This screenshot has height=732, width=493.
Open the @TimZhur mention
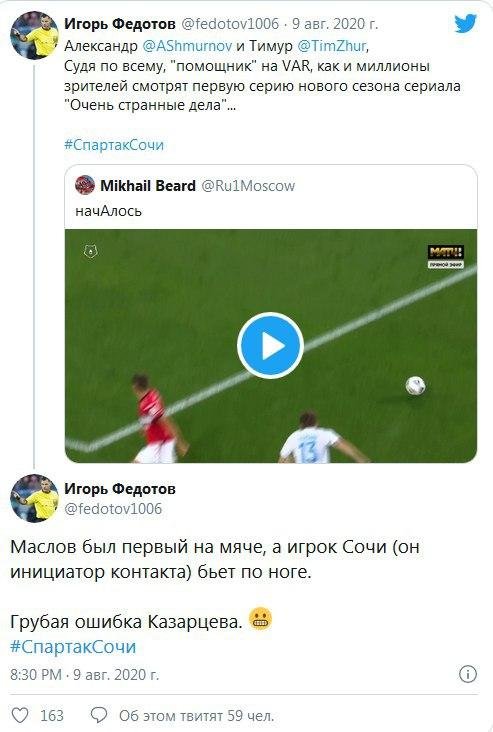point(331,46)
